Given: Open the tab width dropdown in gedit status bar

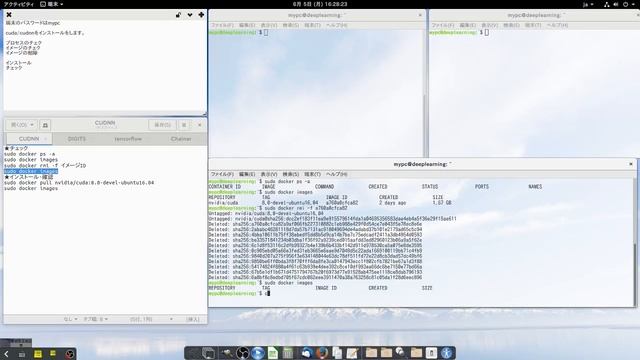Looking at the screenshot, I should pyautogui.click(x=96, y=319).
